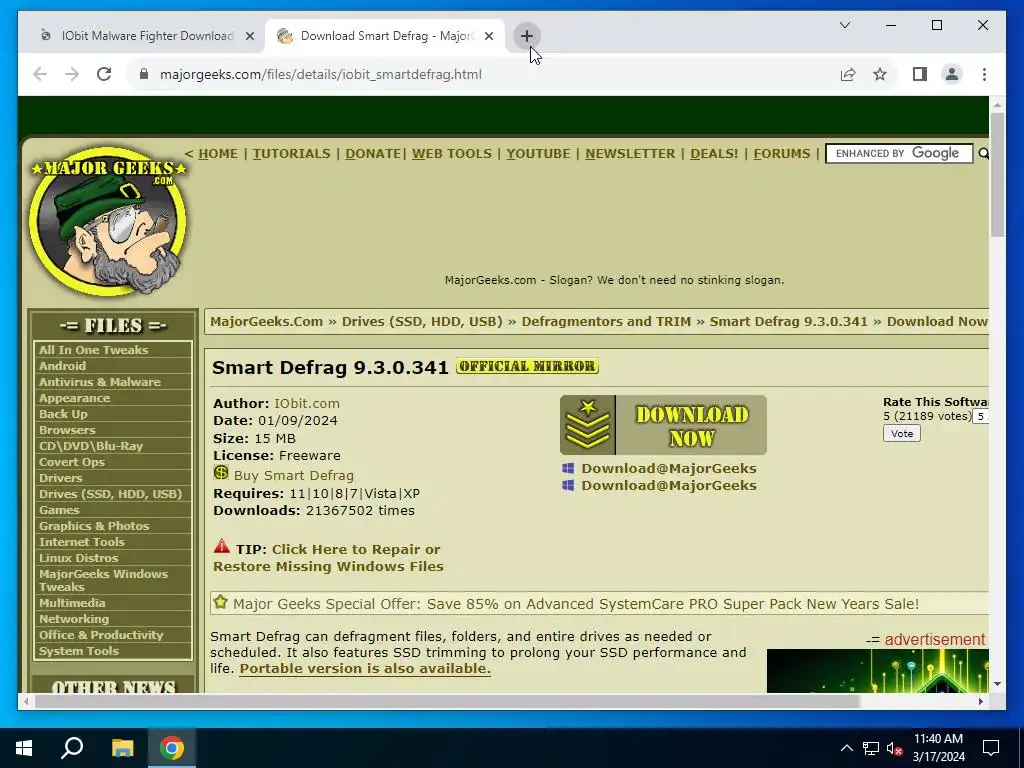Open Chrome three-dot menu
The height and width of the screenshot is (768, 1024).
pos(984,74)
